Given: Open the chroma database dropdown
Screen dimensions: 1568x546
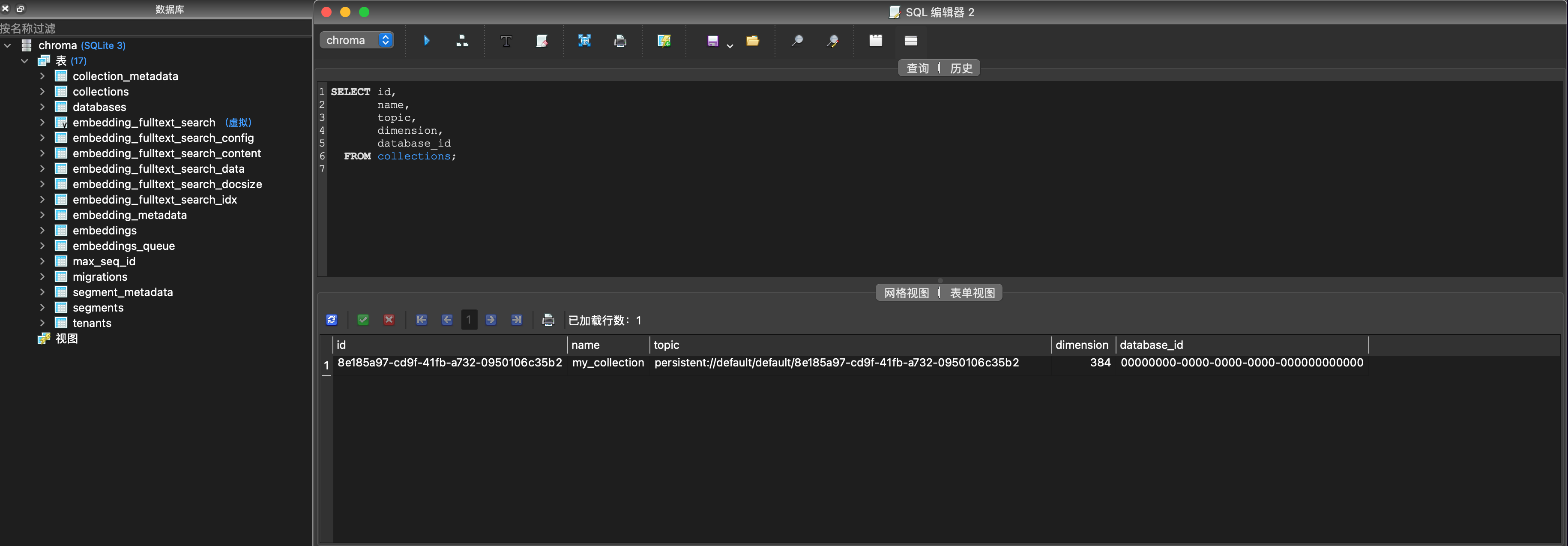Looking at the screenshot, I should [x=357, y=40].
